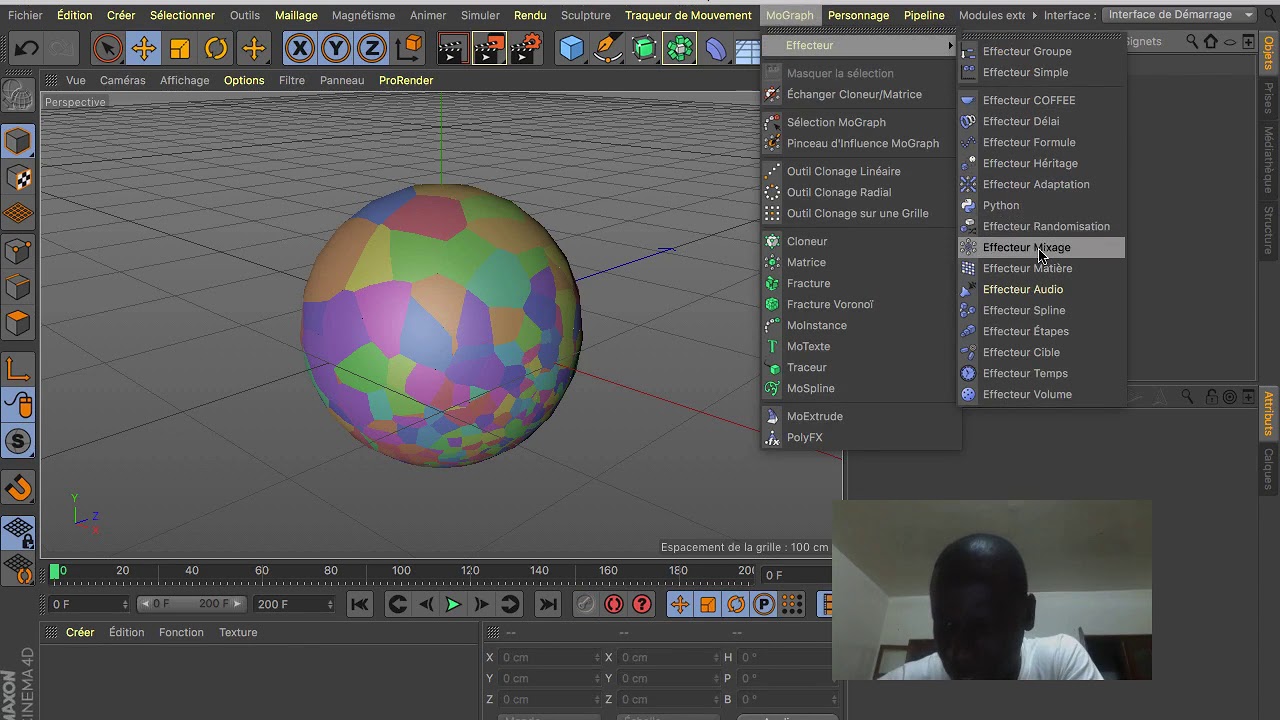Toggle world coordinate system icon
Screen dimensions: 1280x720
coord(409,48)
